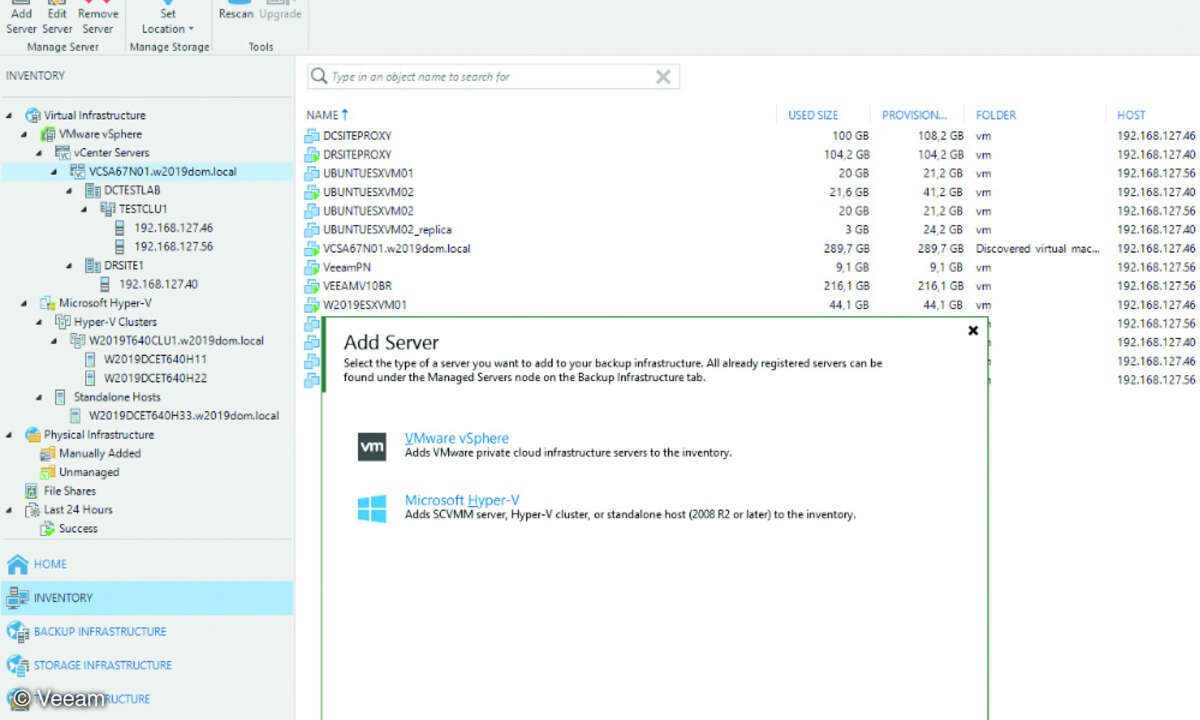
Task: Select the Microsoft Hyper-V tree icon
Action: [48, 303]
